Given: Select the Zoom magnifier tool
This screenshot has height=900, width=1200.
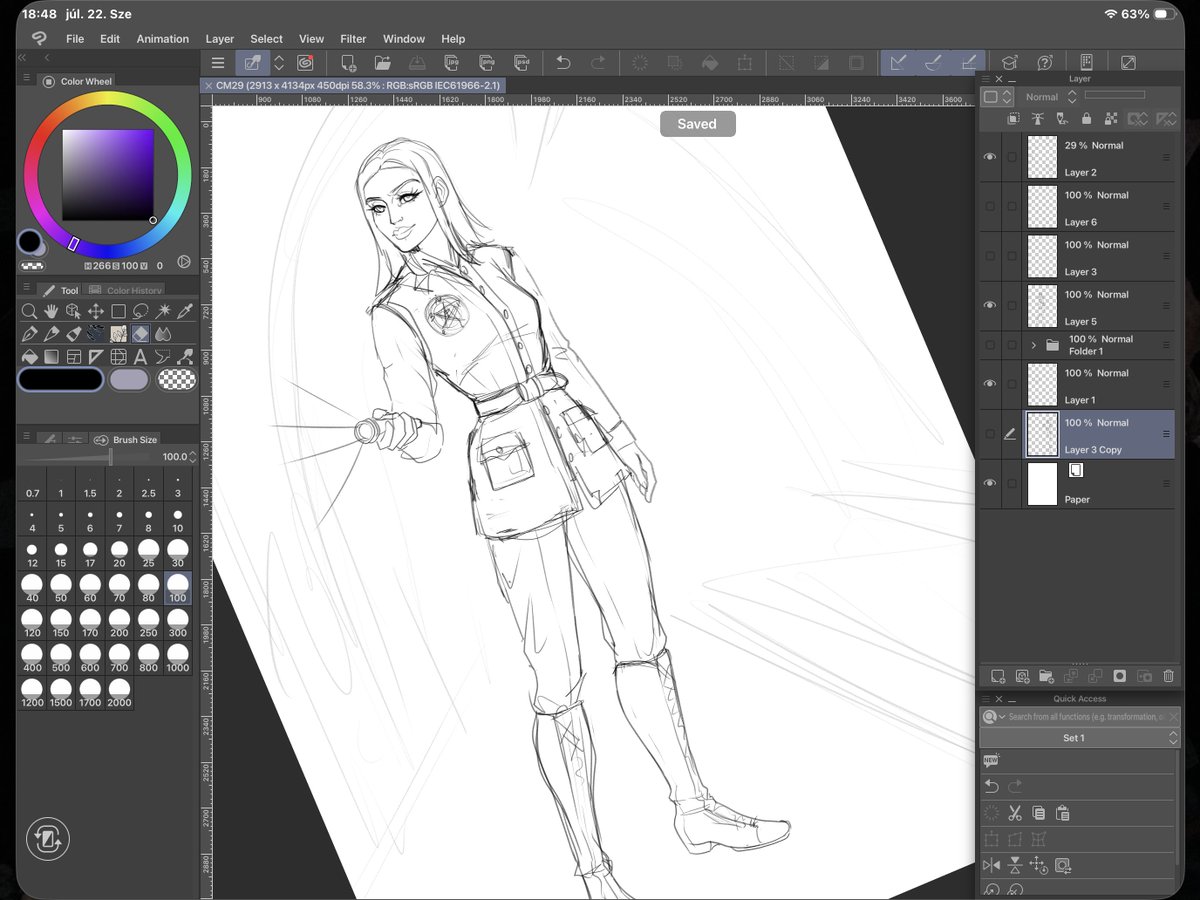Looking at the screenshot, I should 29,311.
